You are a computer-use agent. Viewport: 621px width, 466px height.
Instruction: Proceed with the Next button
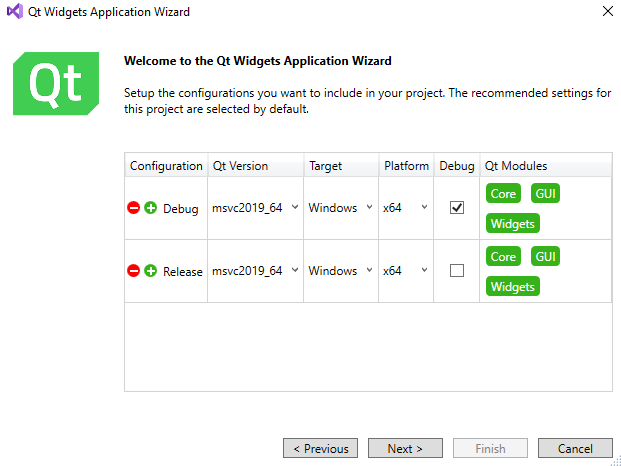click(x=405, y=448)
